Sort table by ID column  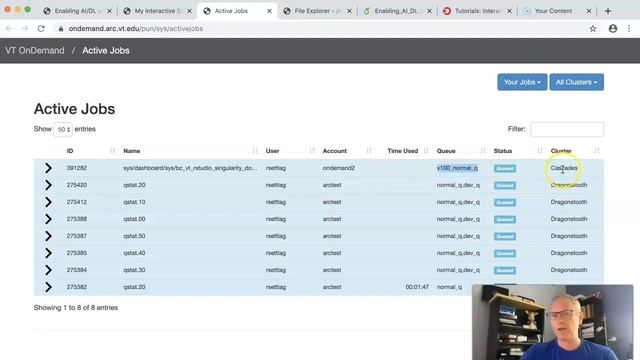pos(90,151)
